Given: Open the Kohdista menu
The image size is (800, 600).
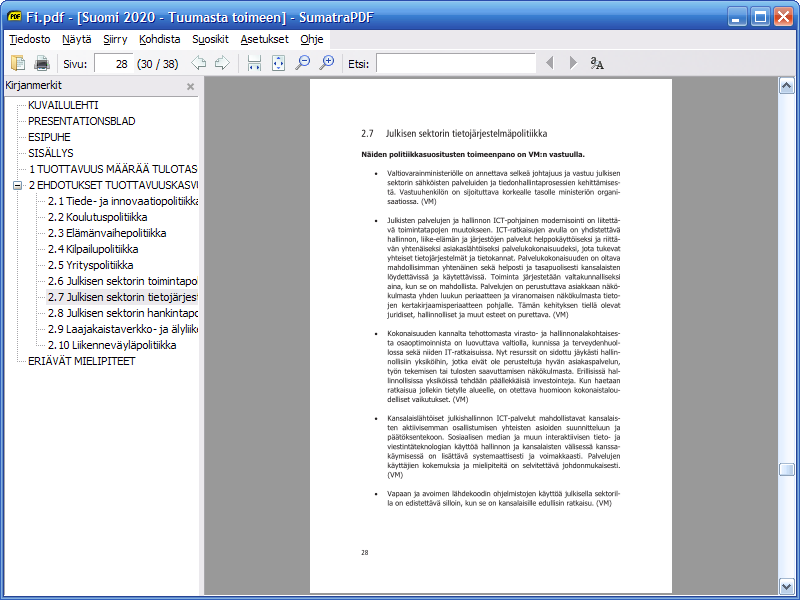Looking at the screenshot, I should pyautogui.click(x=159, y=39).
